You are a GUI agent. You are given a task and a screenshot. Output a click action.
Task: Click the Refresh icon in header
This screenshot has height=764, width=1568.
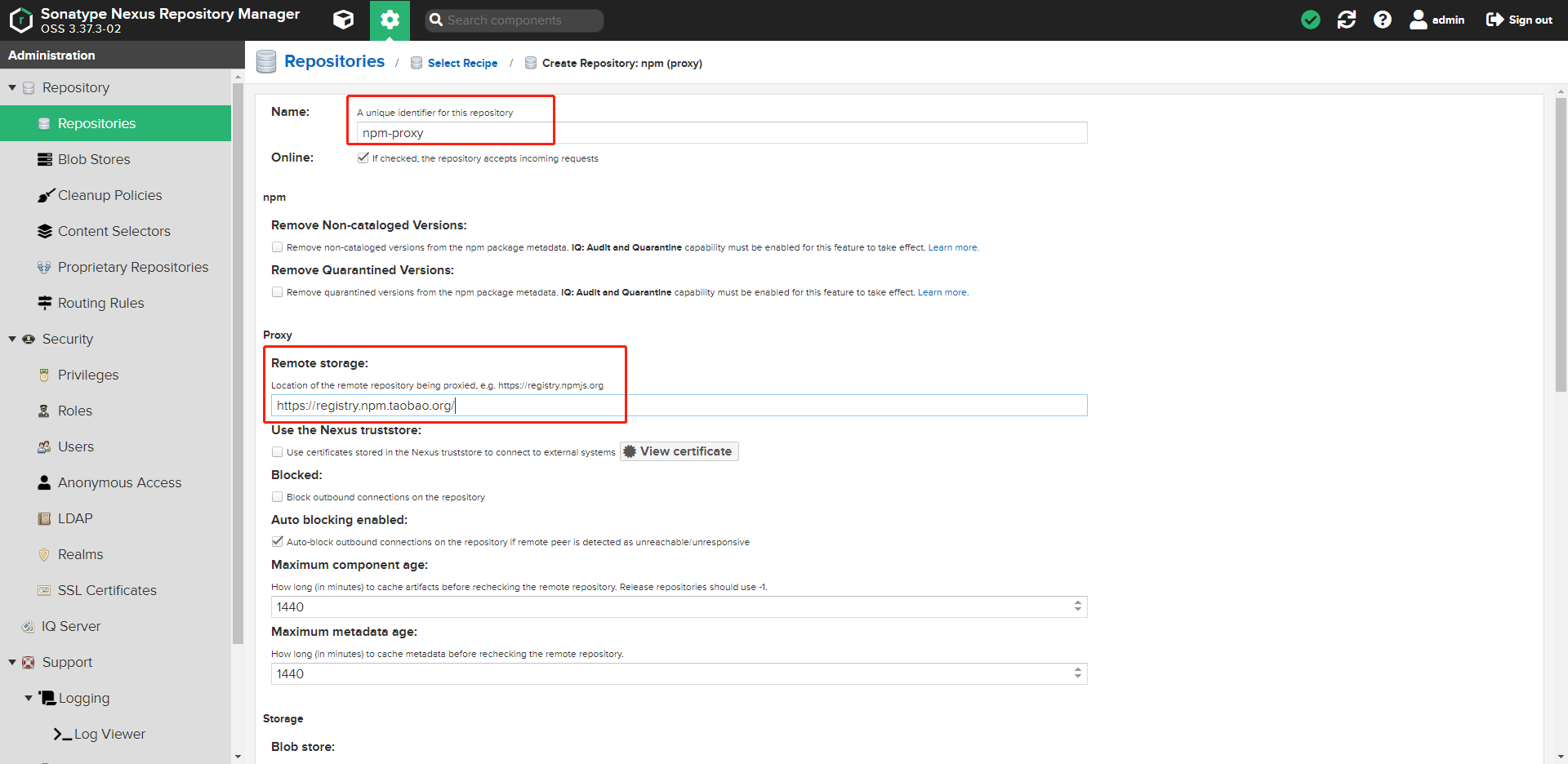tap(1347, 20)
